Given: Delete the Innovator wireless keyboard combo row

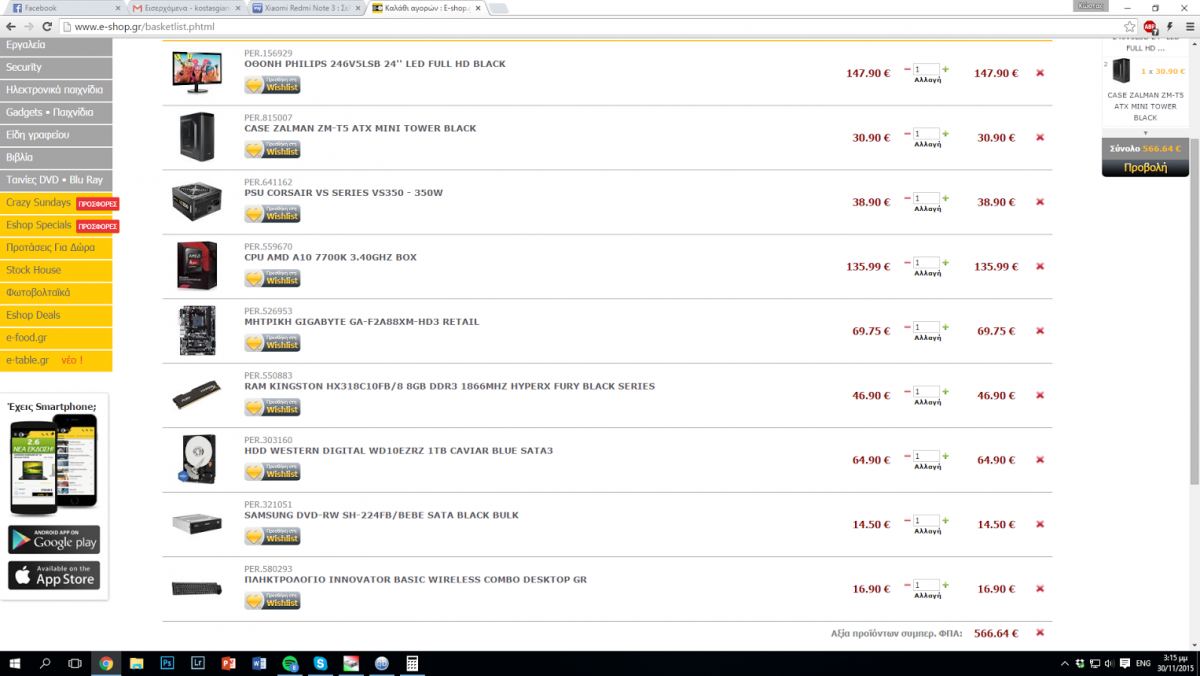Looking at the screenshot, I should 1040,589.
